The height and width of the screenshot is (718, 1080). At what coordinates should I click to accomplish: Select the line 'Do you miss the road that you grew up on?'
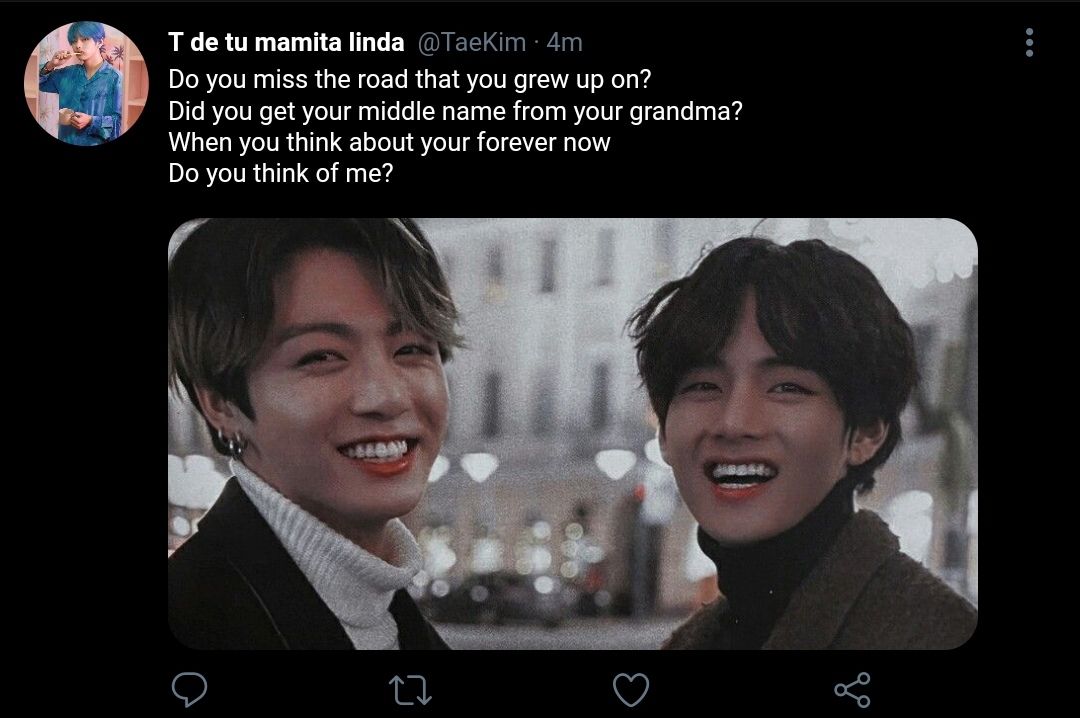pos(409,79)
